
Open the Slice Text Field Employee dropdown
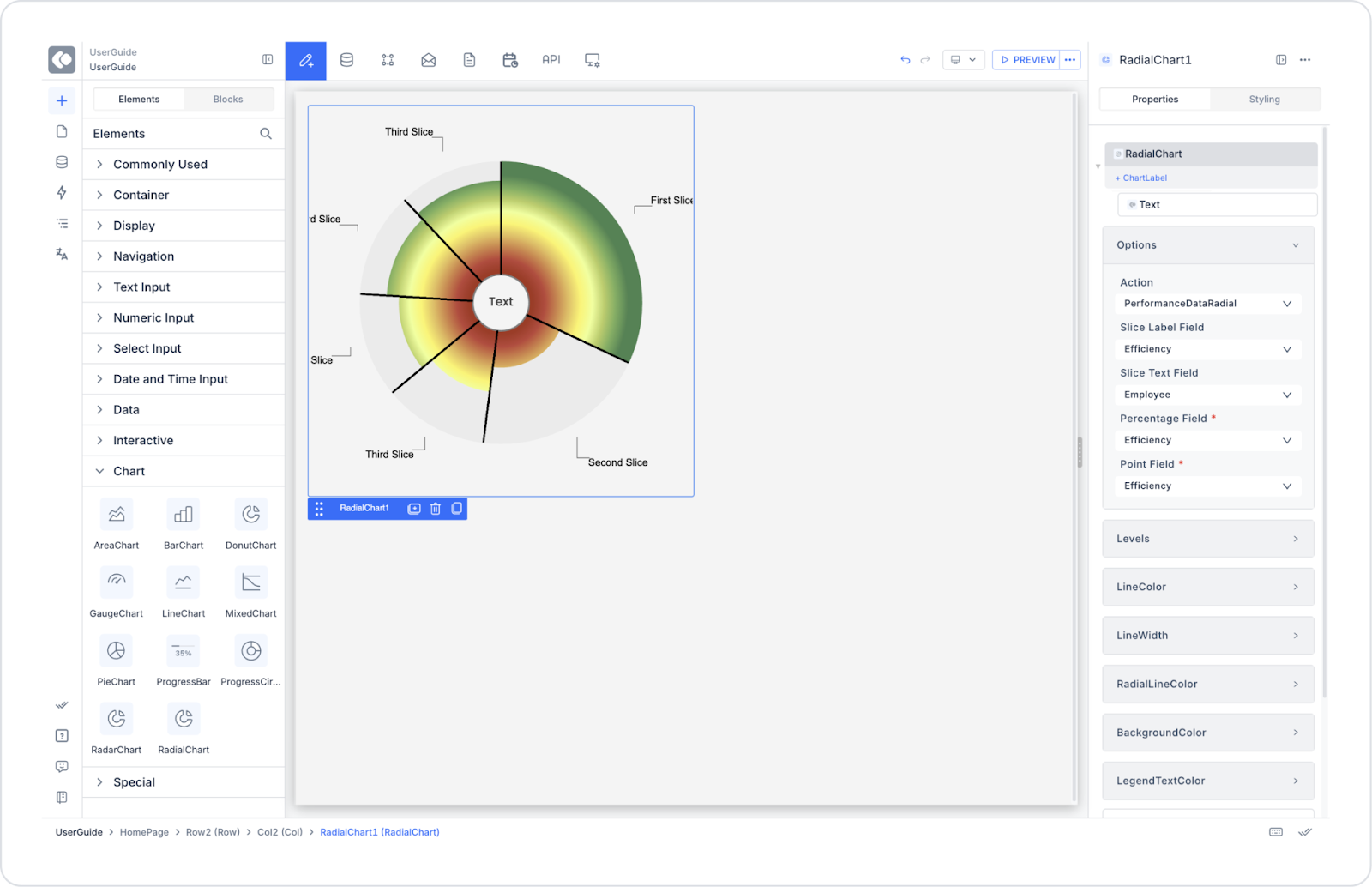coord(1208,395)
